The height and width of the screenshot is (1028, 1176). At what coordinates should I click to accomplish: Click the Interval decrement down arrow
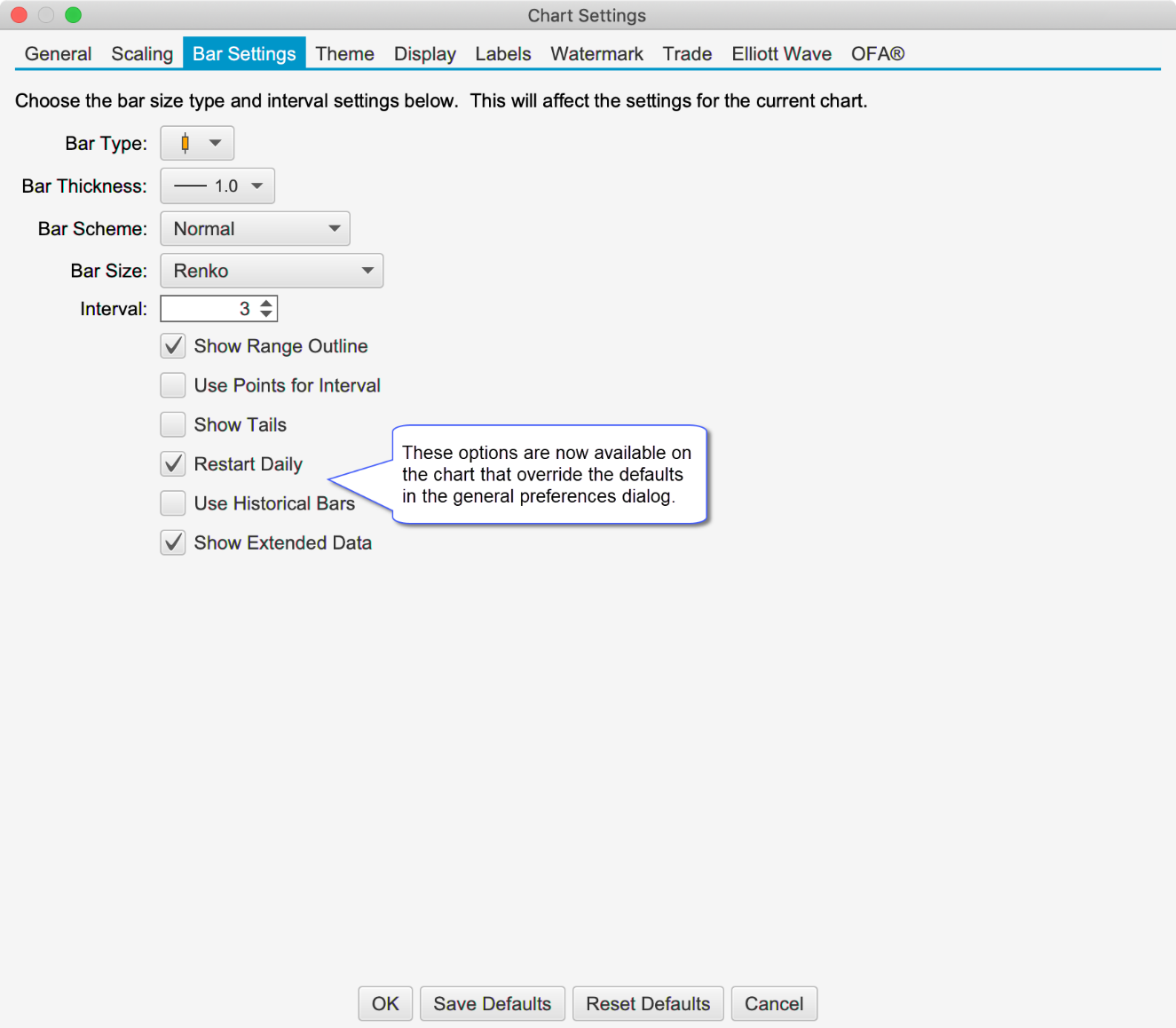point(266,314)
